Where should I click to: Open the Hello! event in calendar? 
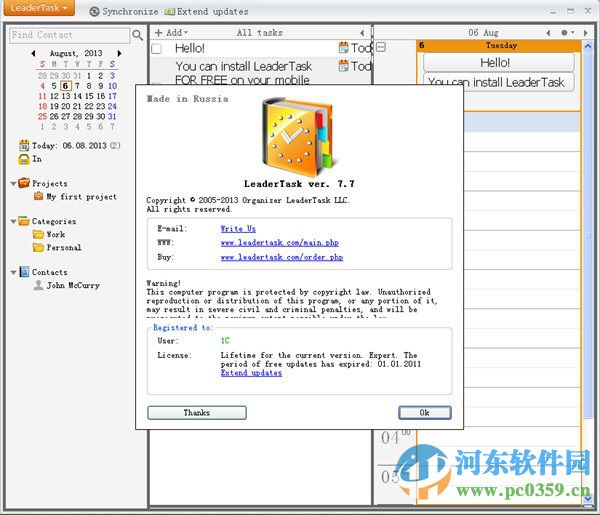499,62
